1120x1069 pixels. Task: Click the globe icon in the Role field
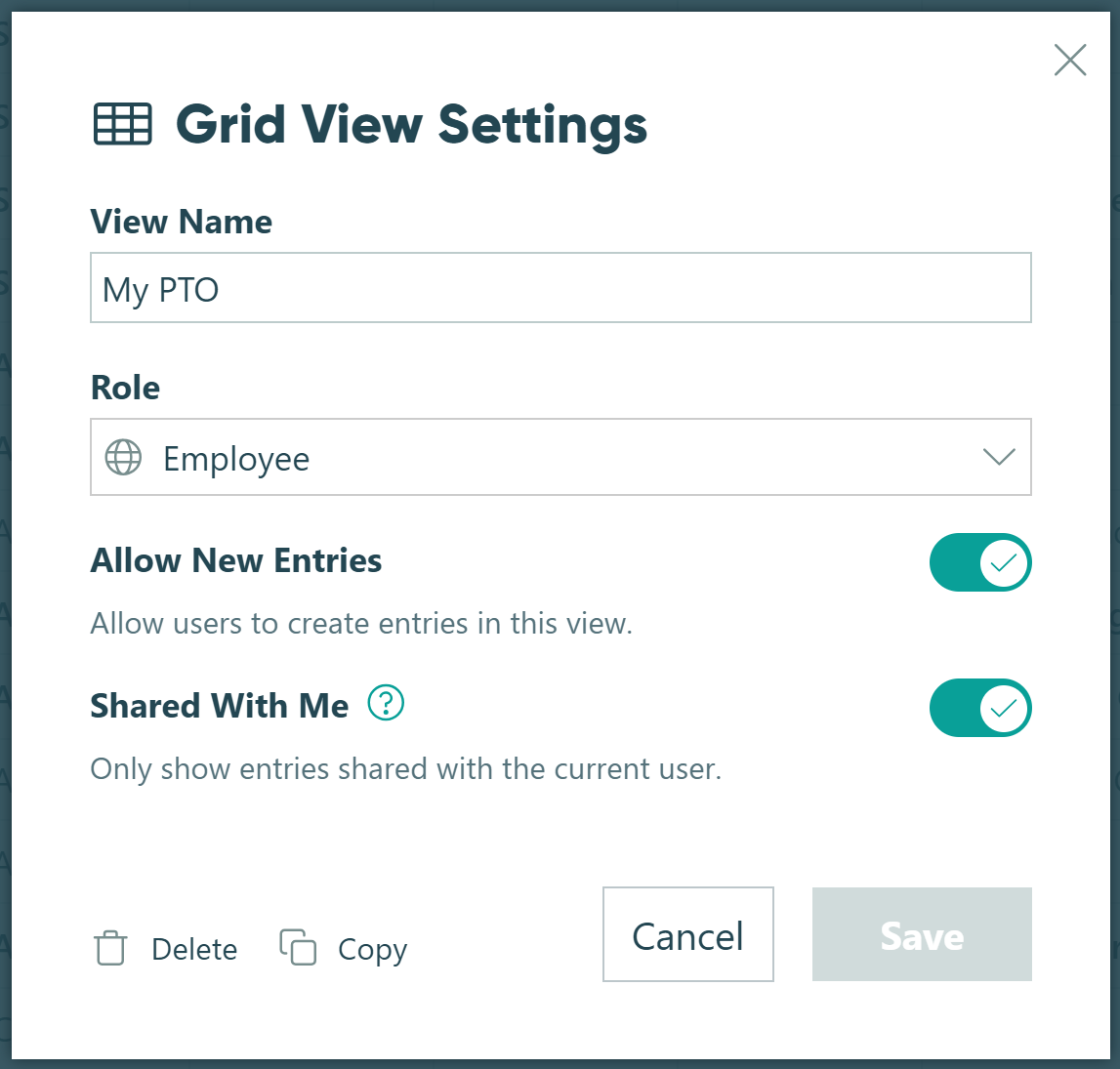point(123,457)
